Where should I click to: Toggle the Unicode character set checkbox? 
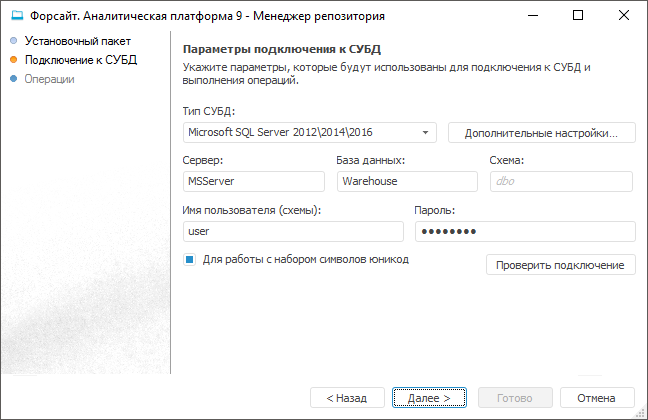click(189, 260)
